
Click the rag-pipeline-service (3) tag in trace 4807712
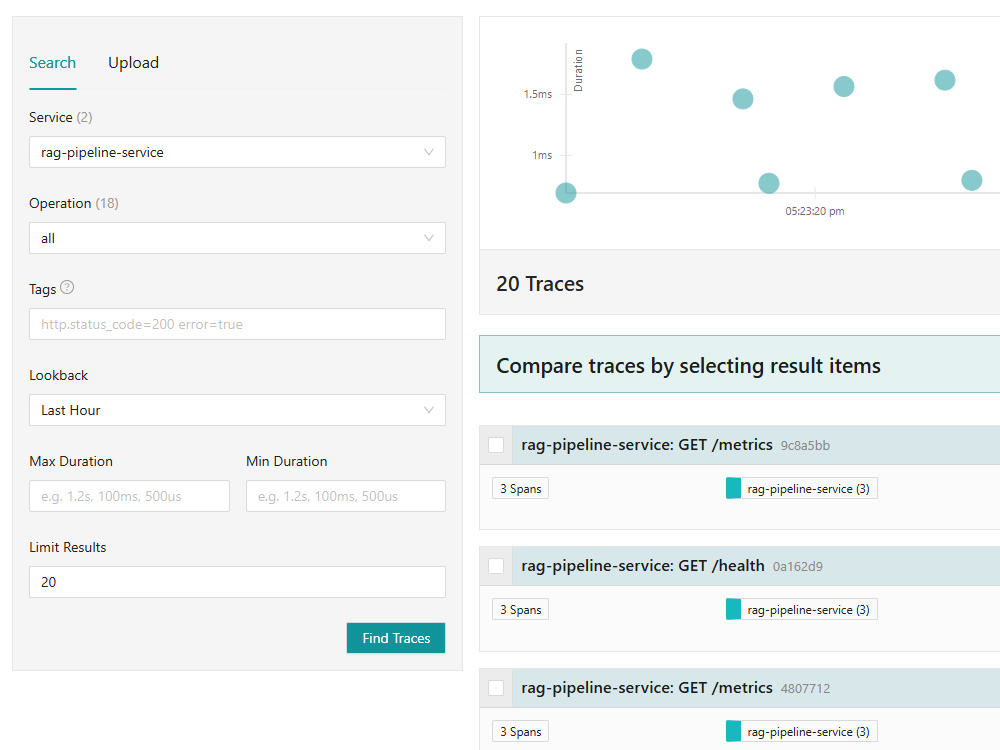click(802, 732)
